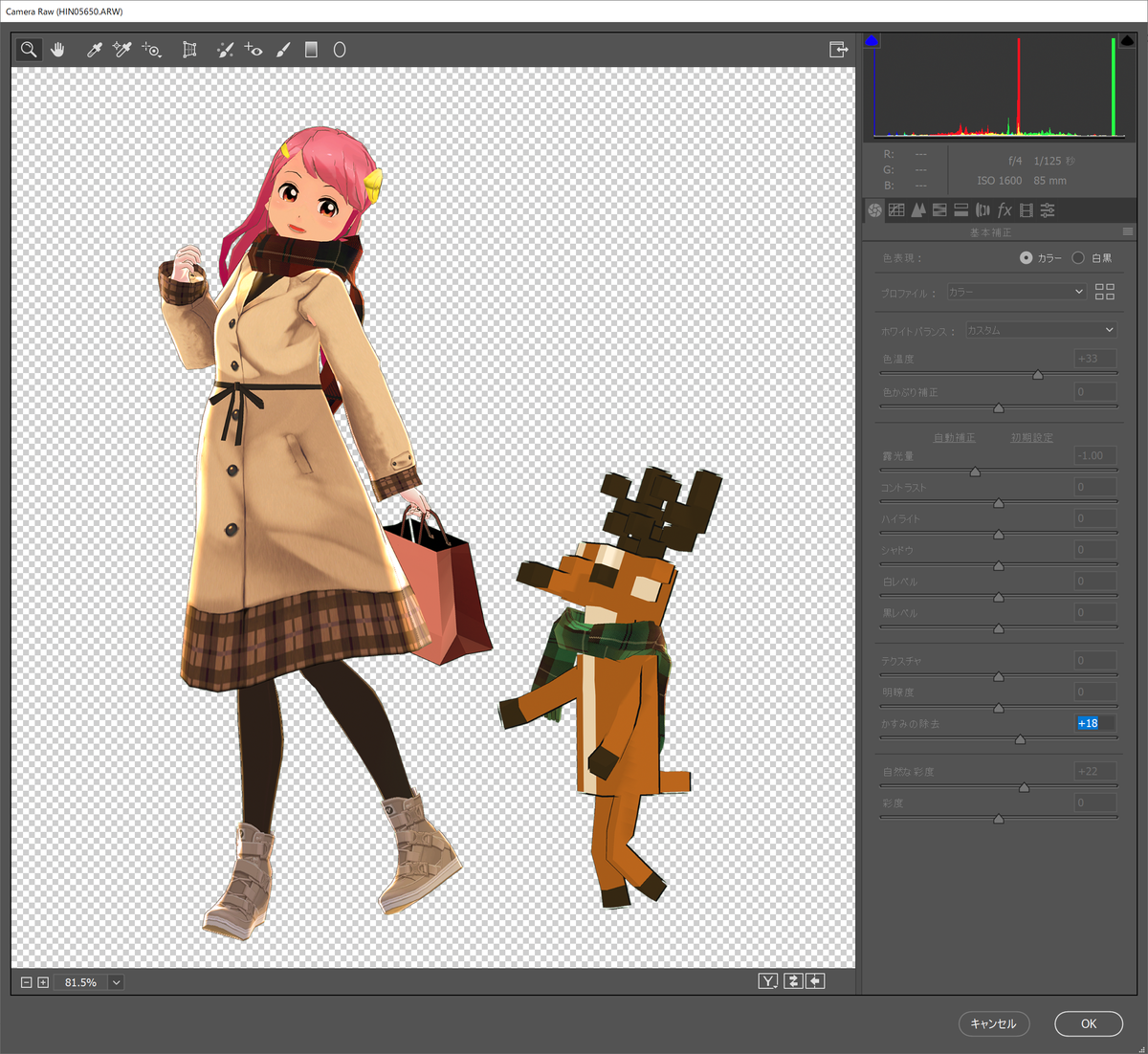
Task: Adjust the テクスチャ slider handle
Action: point(999,676)
